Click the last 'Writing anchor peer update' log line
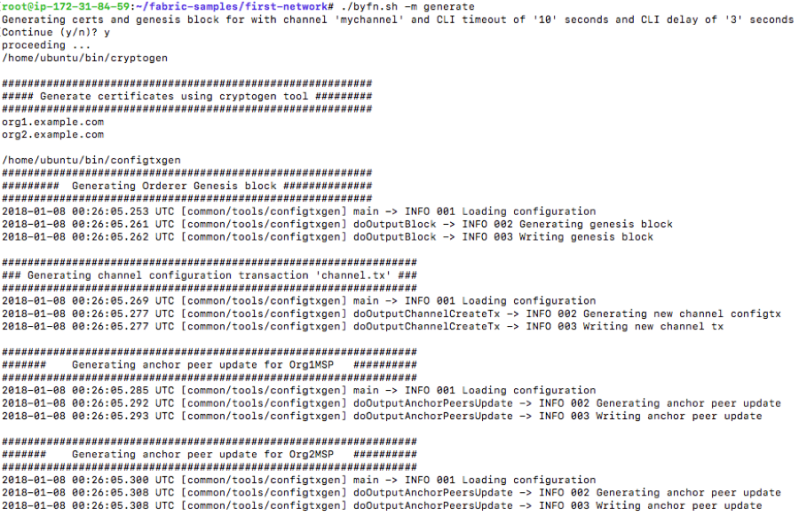Viewport: 799px width, 517px height. click(382, 506)
